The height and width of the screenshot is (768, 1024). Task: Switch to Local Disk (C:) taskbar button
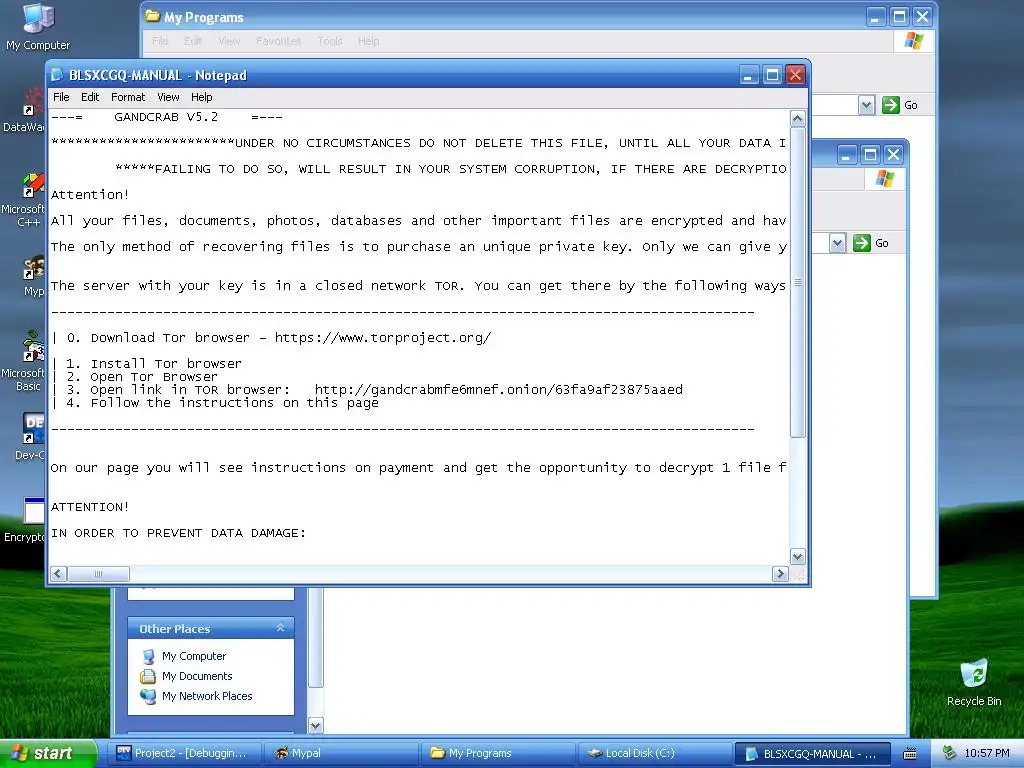coord(654,753)
